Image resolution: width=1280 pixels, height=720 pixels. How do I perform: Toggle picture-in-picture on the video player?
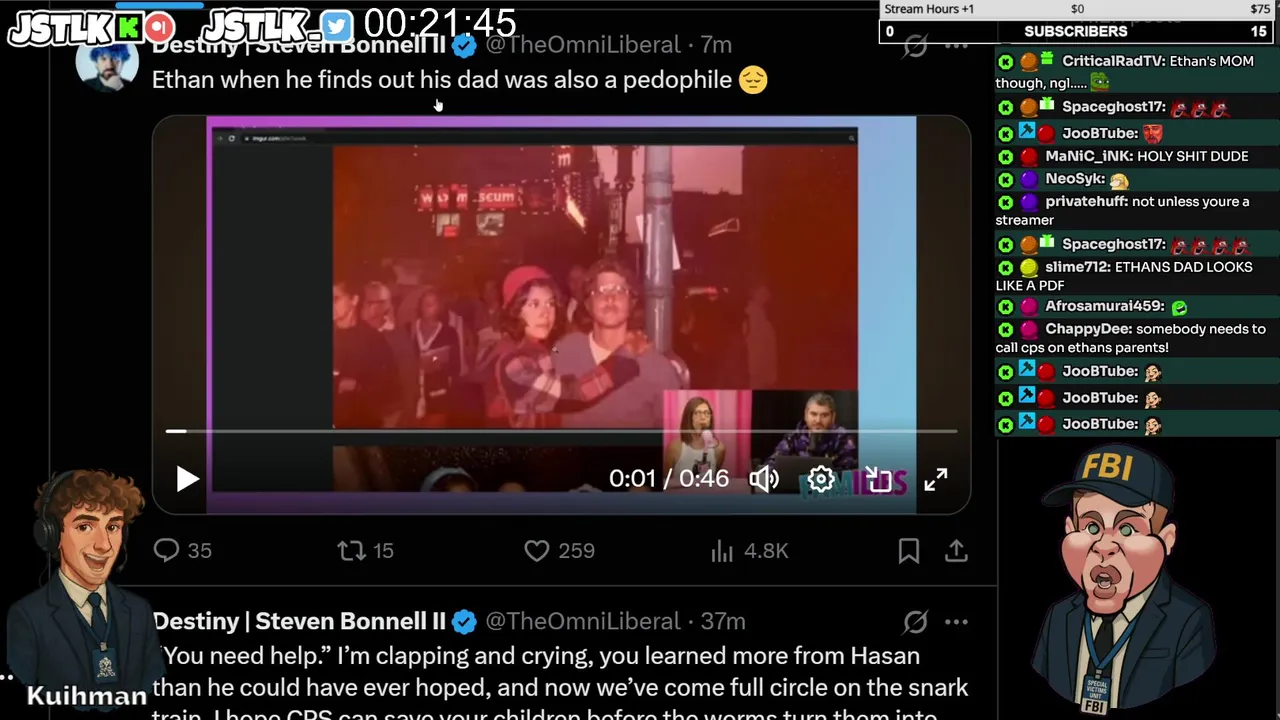tap(878, 479)
